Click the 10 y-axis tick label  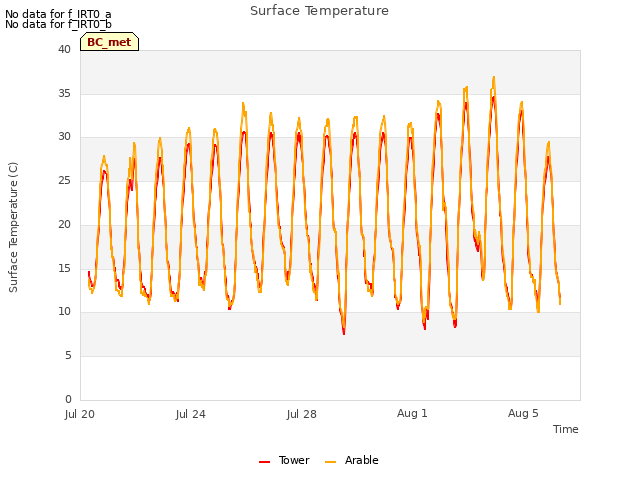tap(64, 312)
